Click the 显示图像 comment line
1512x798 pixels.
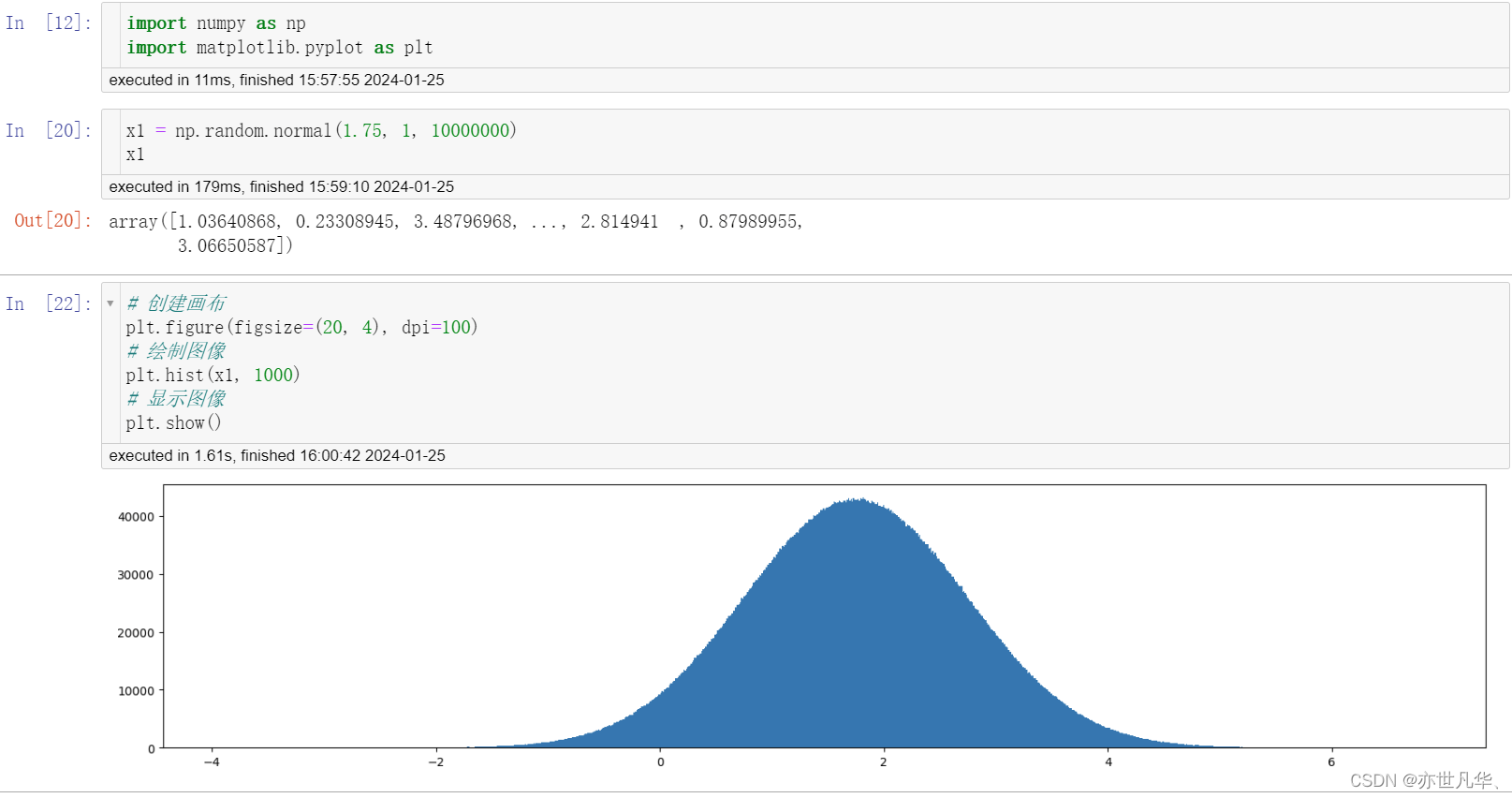click(x=176, y=399)
